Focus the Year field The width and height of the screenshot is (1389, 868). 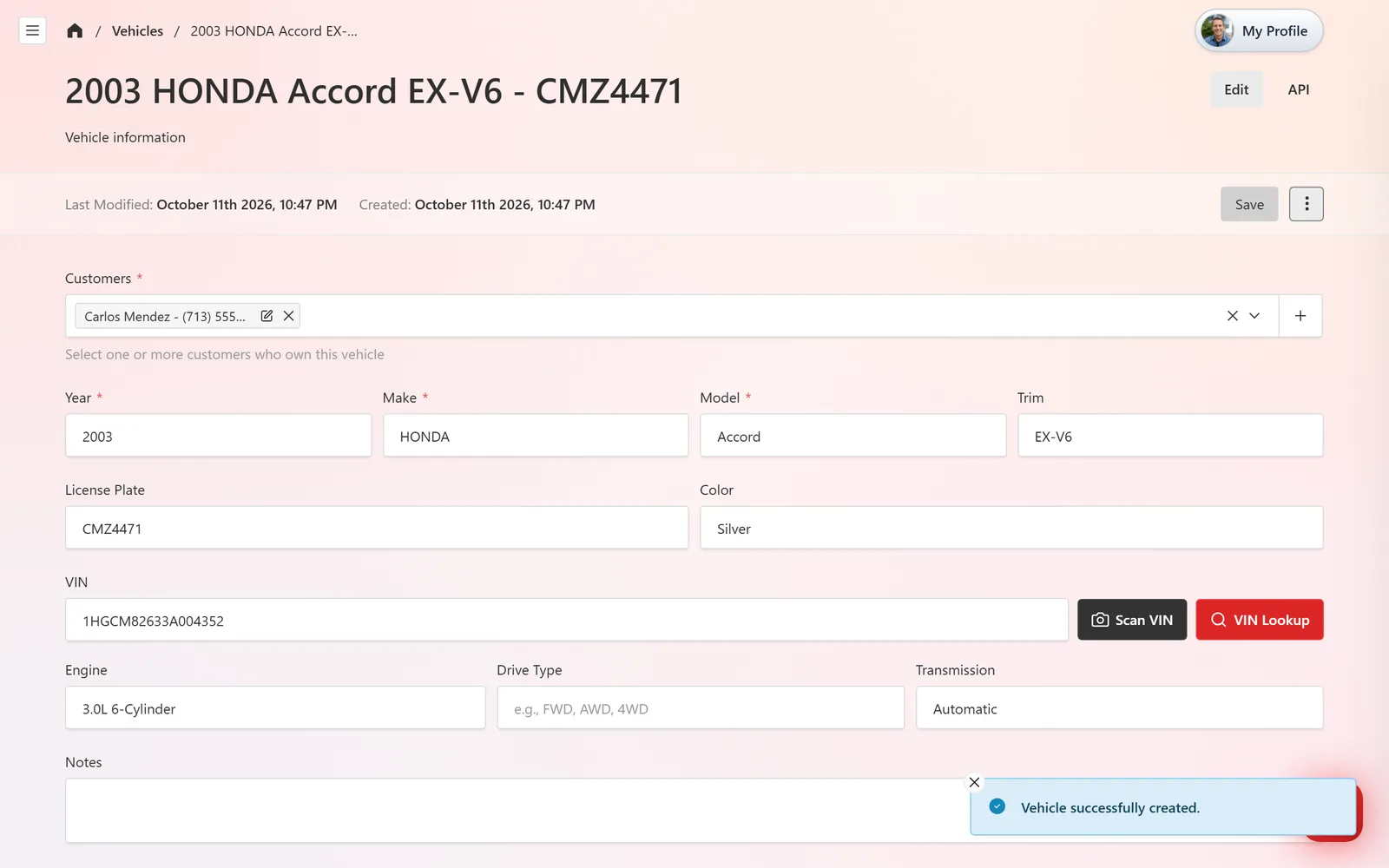coord(218,436)
